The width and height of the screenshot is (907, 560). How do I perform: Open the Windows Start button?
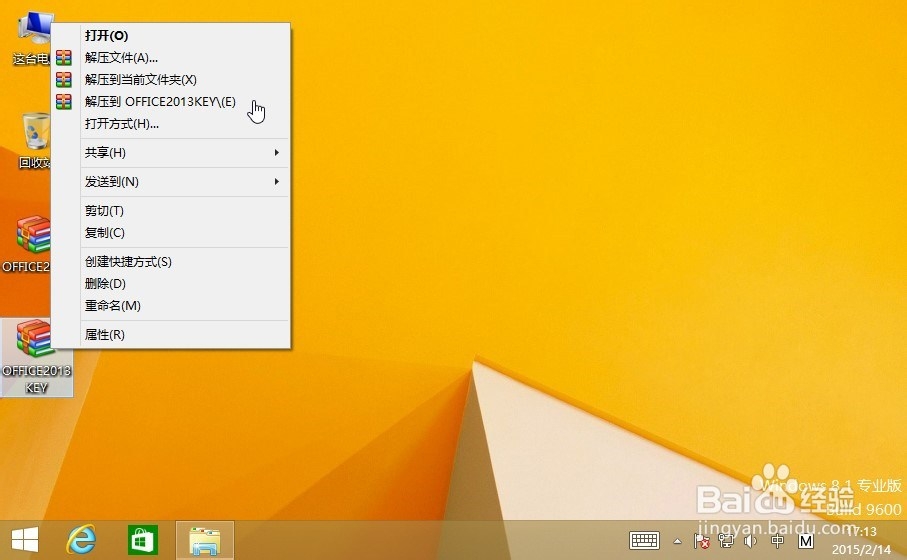[x=25, y=540]
